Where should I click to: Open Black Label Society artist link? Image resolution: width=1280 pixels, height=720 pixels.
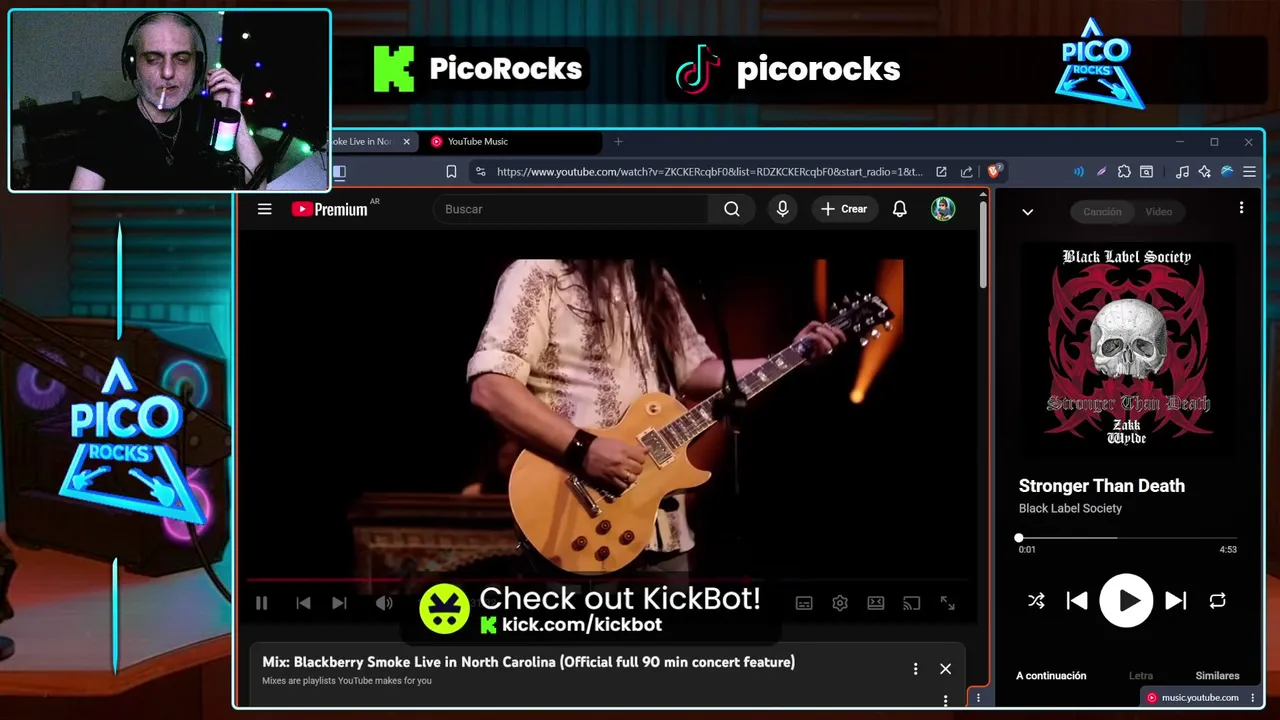pyautogui.click(x=1070, y=508)
